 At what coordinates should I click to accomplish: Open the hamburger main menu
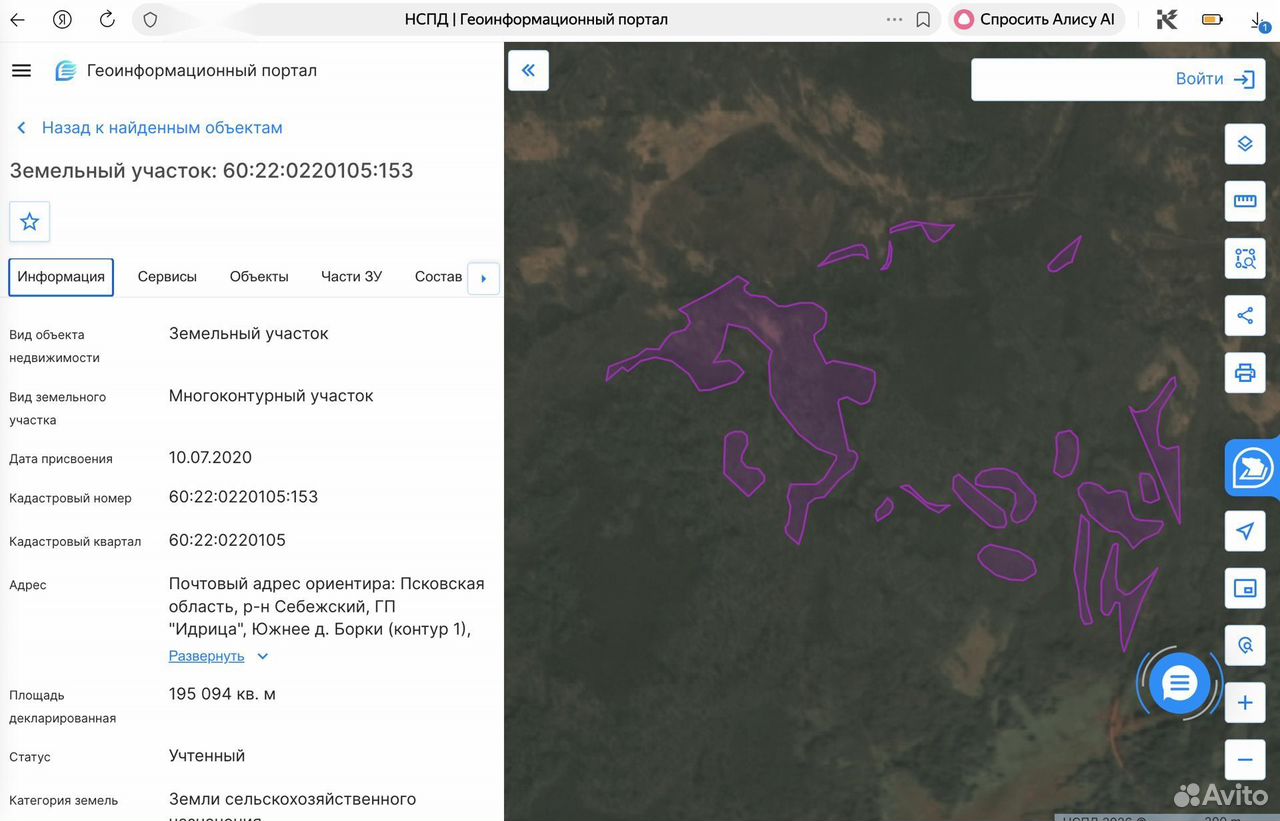pos(21,70)
